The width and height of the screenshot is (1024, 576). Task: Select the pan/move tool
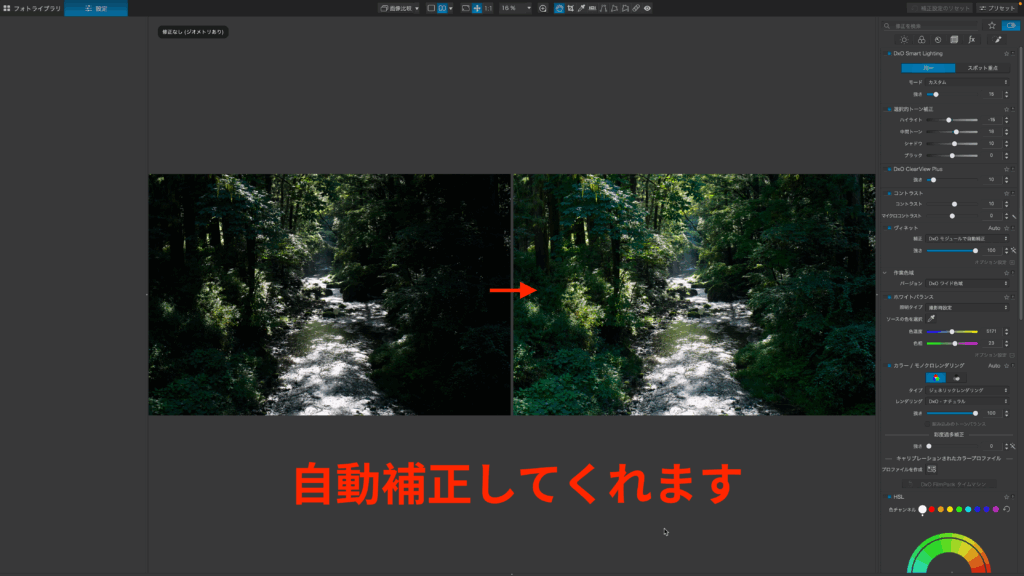click(x=477, y=8)
